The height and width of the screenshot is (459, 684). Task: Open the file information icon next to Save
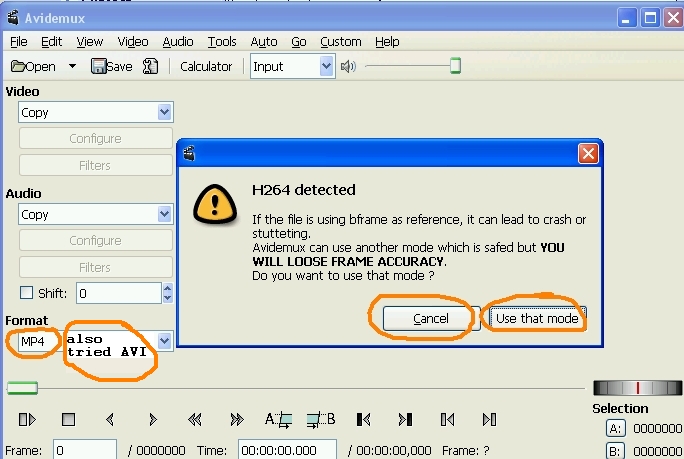point(150,66)
